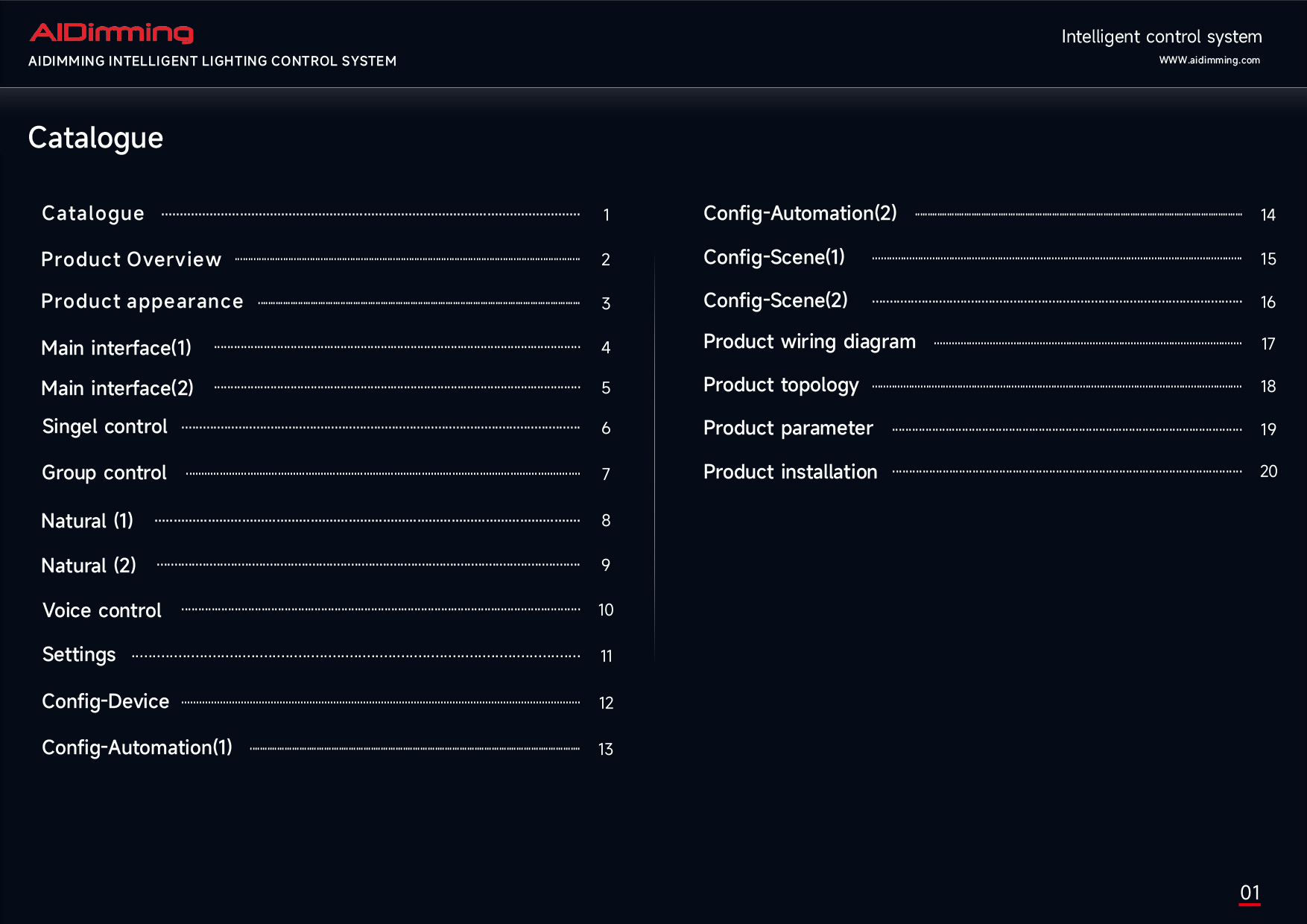Open the 'Config-Scene(1)' entry

click(x=774, y=258)
